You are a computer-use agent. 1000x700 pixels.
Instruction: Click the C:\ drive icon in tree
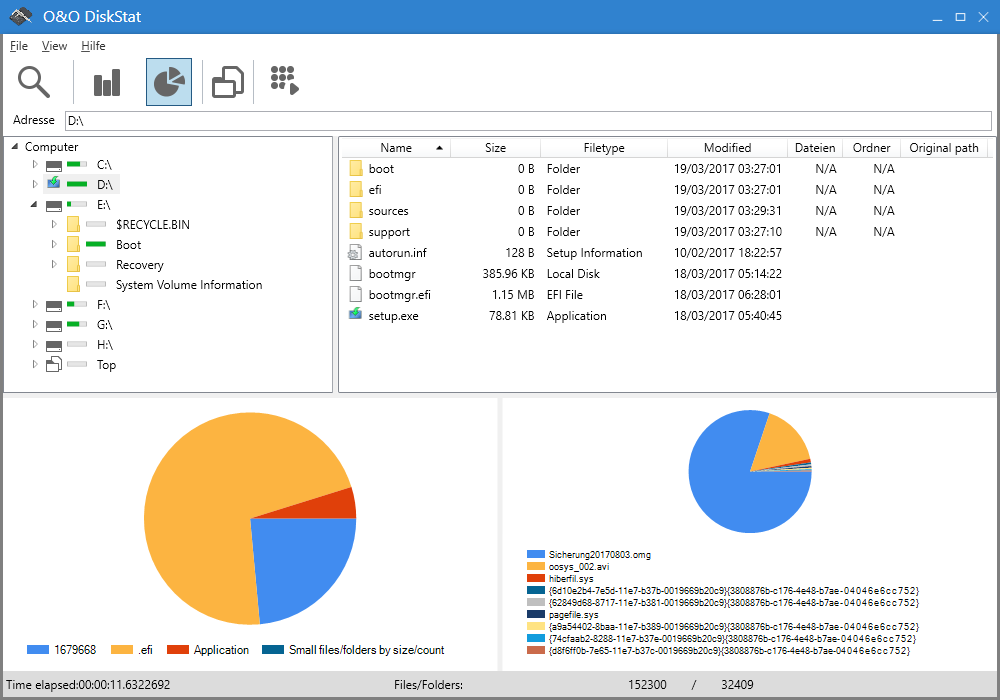click(54, 165)
